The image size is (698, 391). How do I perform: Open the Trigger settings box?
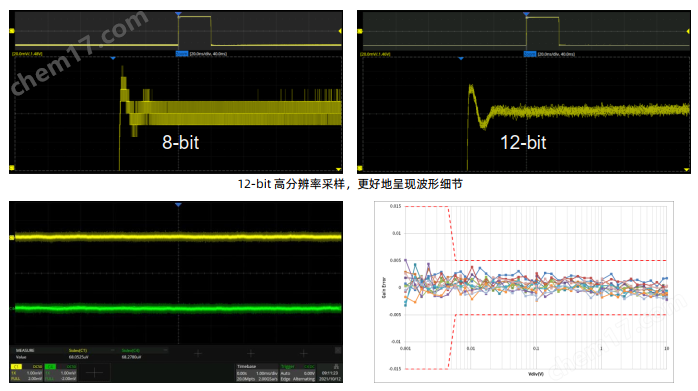tap(298, 373)
